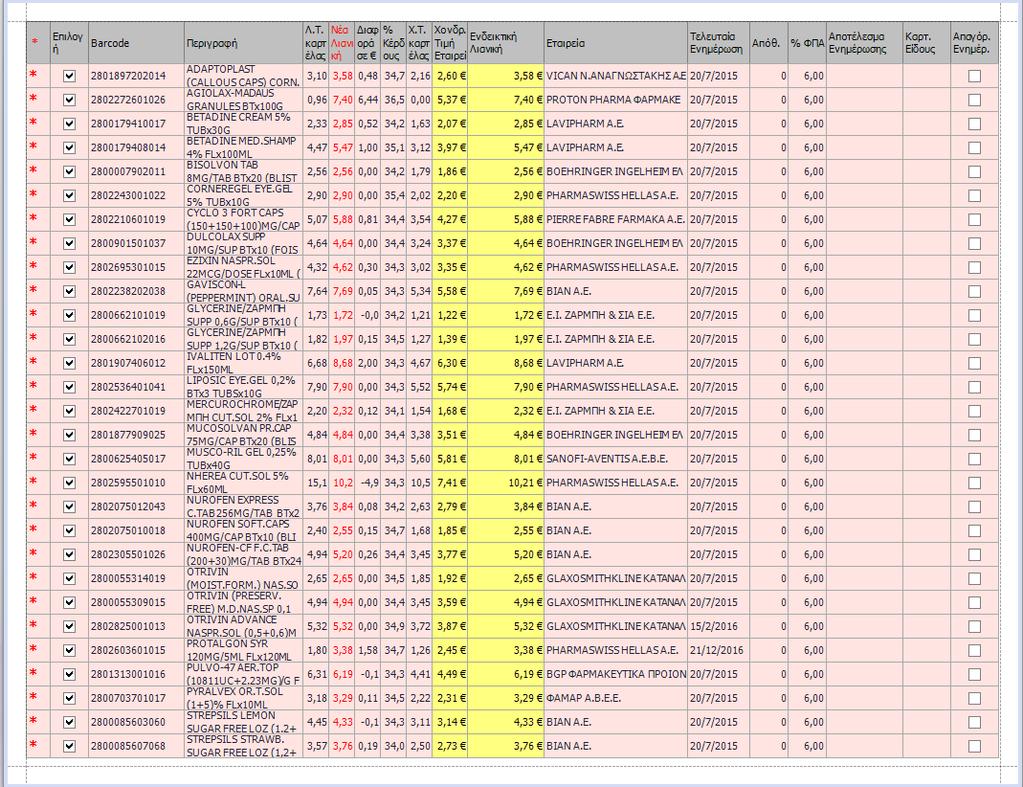Image resolution: width=1023 pixels, height=787 pixels.
Task: Check update exclusion for LIPOSIC EYE.GEL
Action: pos(975,387)
